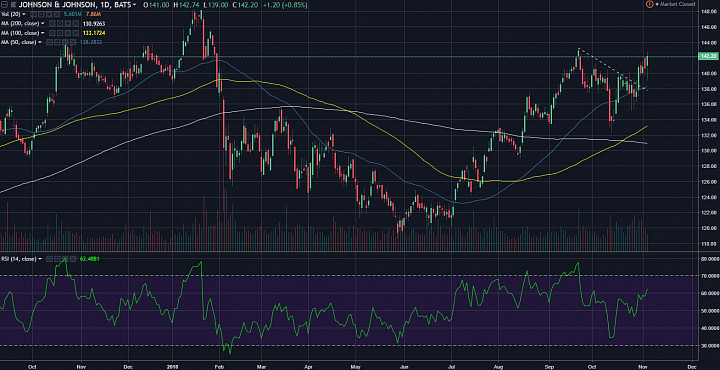The height and width of the screenshot is (370, 720).
Task: Open the MA (100, close) dropdown arrow
Action: (43, 33)
